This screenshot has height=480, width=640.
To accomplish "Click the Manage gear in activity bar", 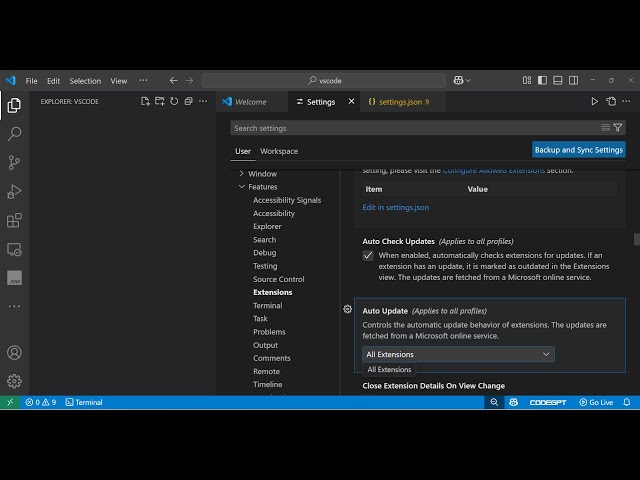I will click(x=14, y=381).
